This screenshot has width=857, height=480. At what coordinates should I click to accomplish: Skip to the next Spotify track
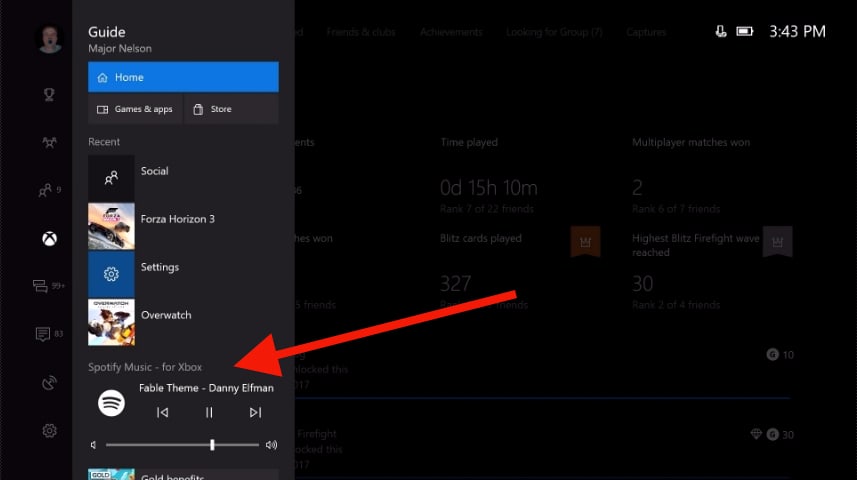coord(255,412)
